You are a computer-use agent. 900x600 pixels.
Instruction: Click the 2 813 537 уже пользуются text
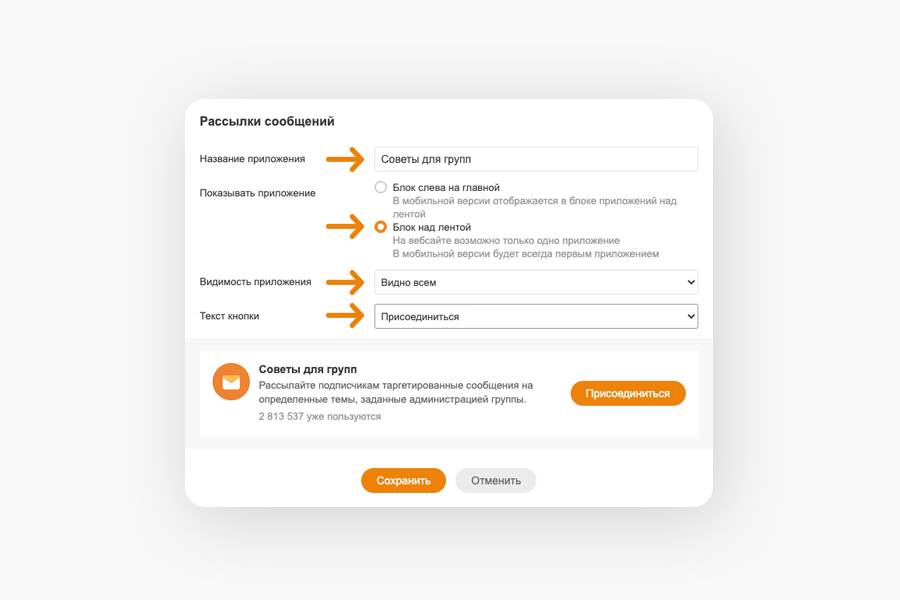(320, 416)
